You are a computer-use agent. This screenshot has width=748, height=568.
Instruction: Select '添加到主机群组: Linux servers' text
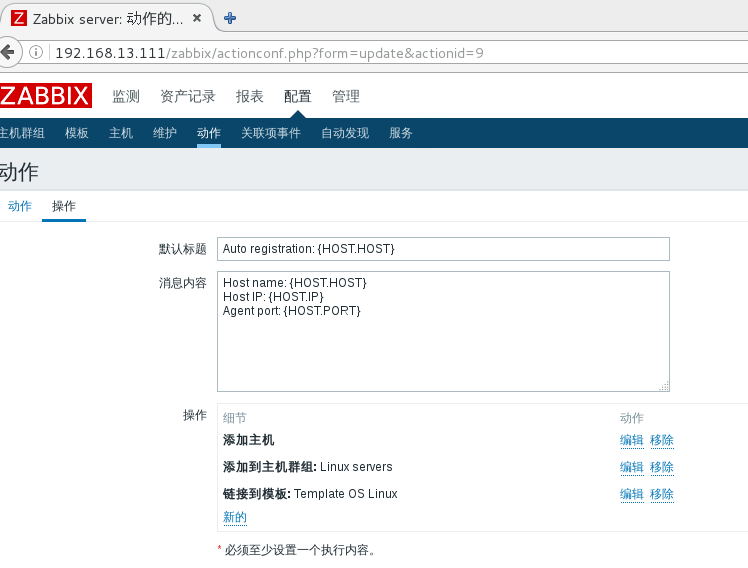(308, 467)
